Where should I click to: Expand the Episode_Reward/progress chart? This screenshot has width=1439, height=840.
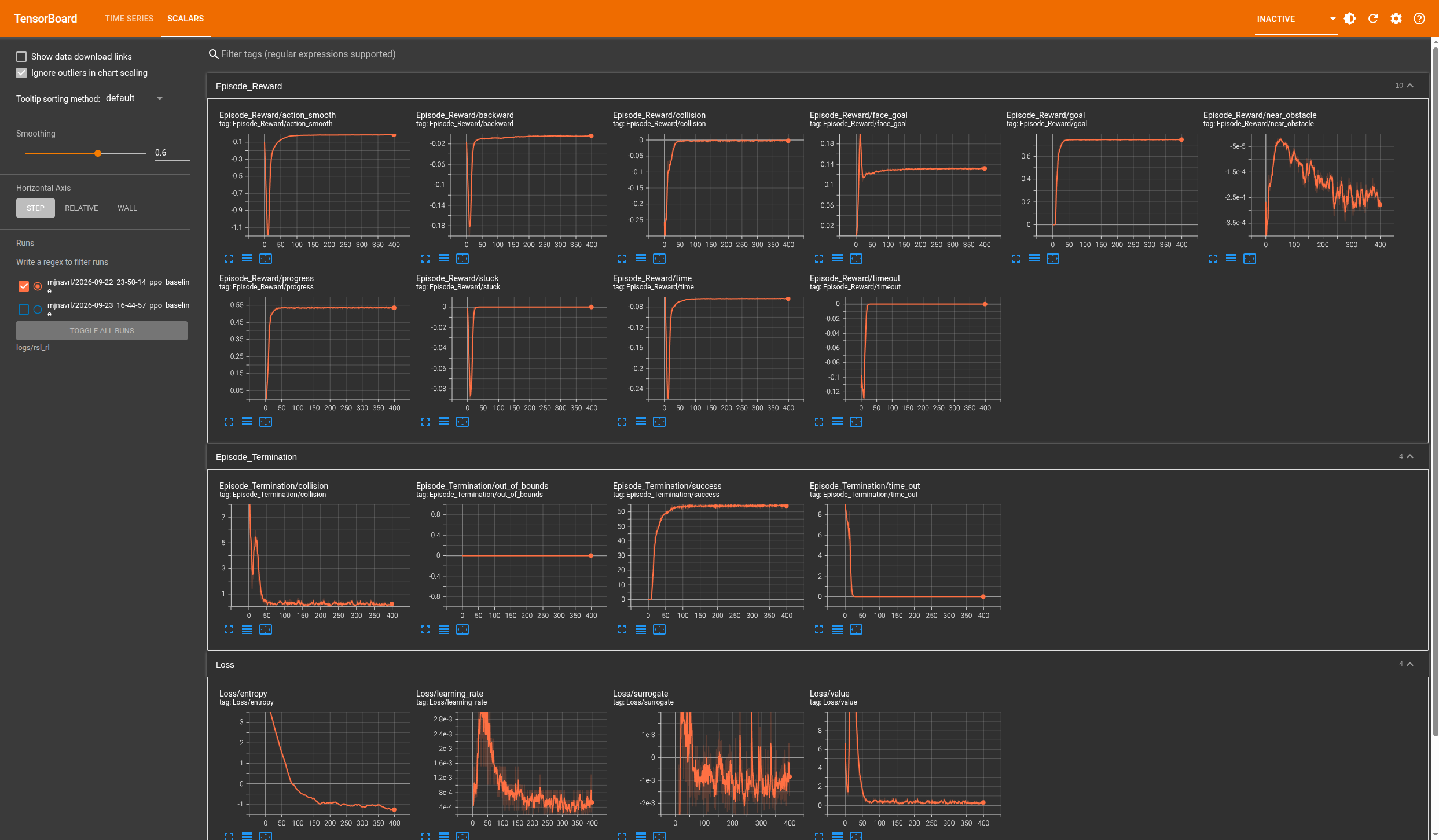point(229,422)
